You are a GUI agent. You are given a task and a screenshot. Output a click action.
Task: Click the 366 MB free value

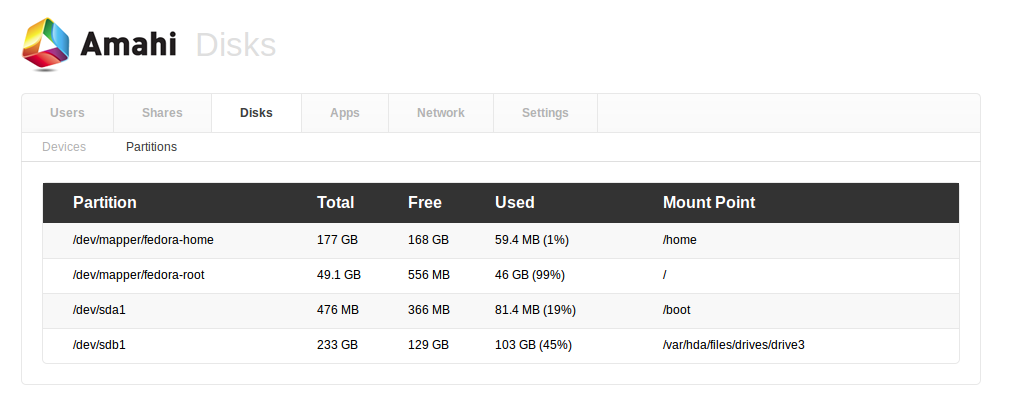point(429,310)
